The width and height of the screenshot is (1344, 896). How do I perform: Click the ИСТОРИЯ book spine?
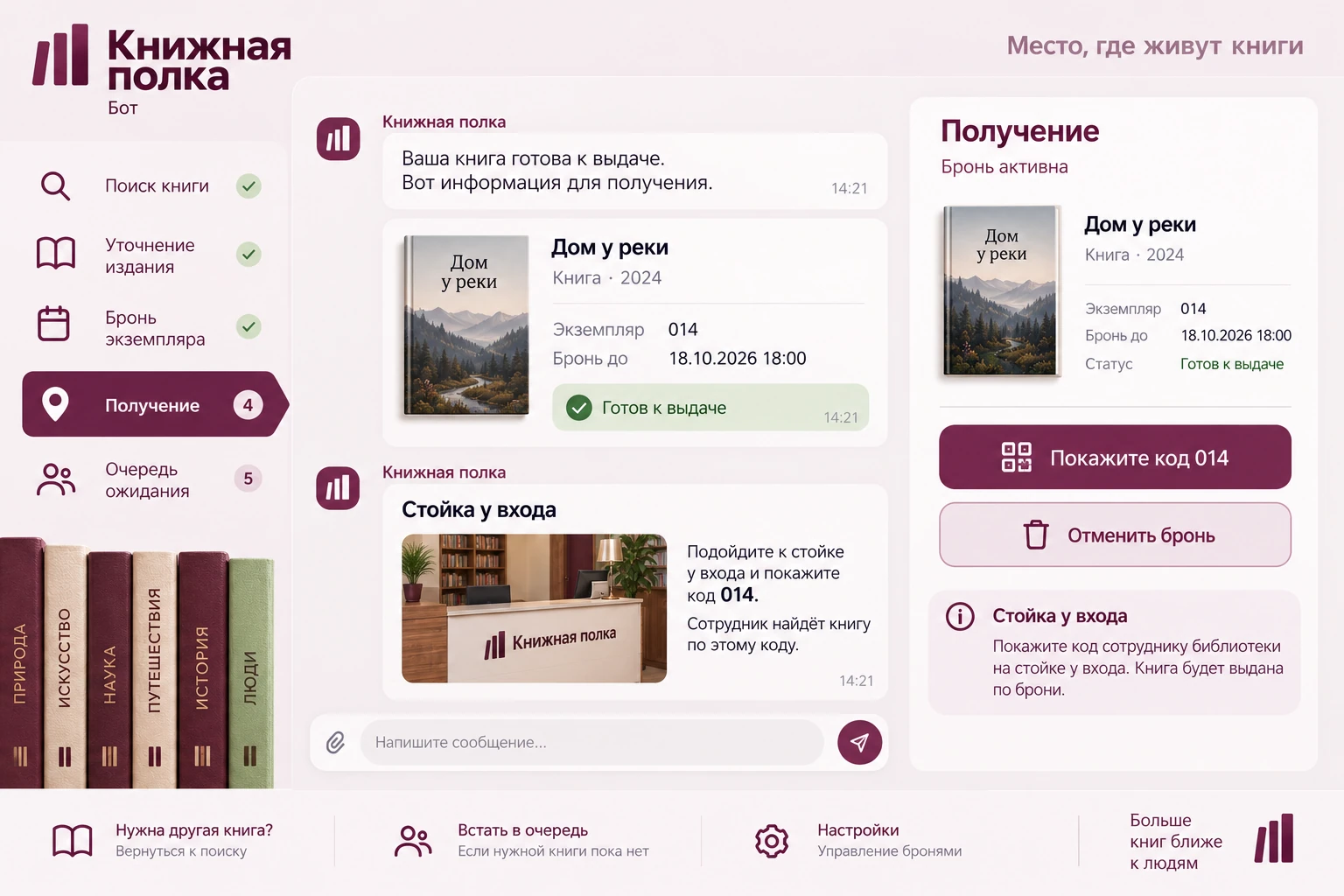point(202,669)
